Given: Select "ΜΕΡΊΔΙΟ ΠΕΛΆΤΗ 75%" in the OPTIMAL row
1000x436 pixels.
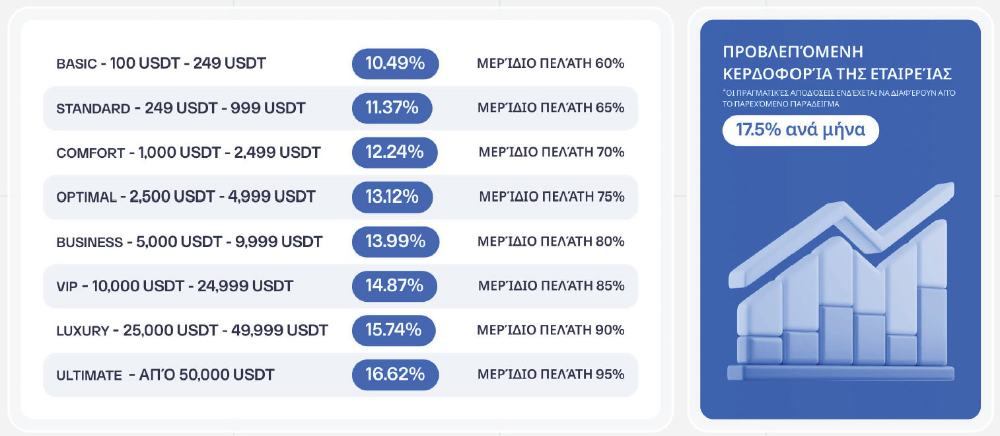Looking at the screenshot, I should pyautogui.click(x=552, y=197).
